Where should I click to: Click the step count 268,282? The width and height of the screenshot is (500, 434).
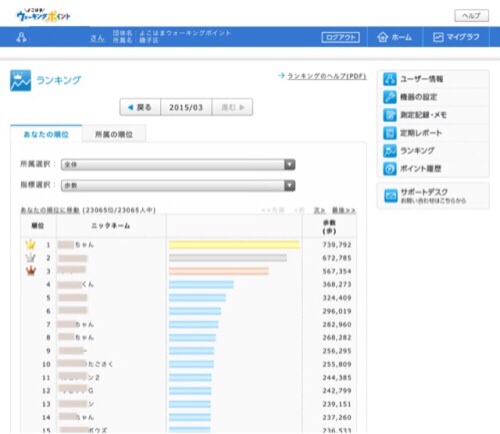337,338
